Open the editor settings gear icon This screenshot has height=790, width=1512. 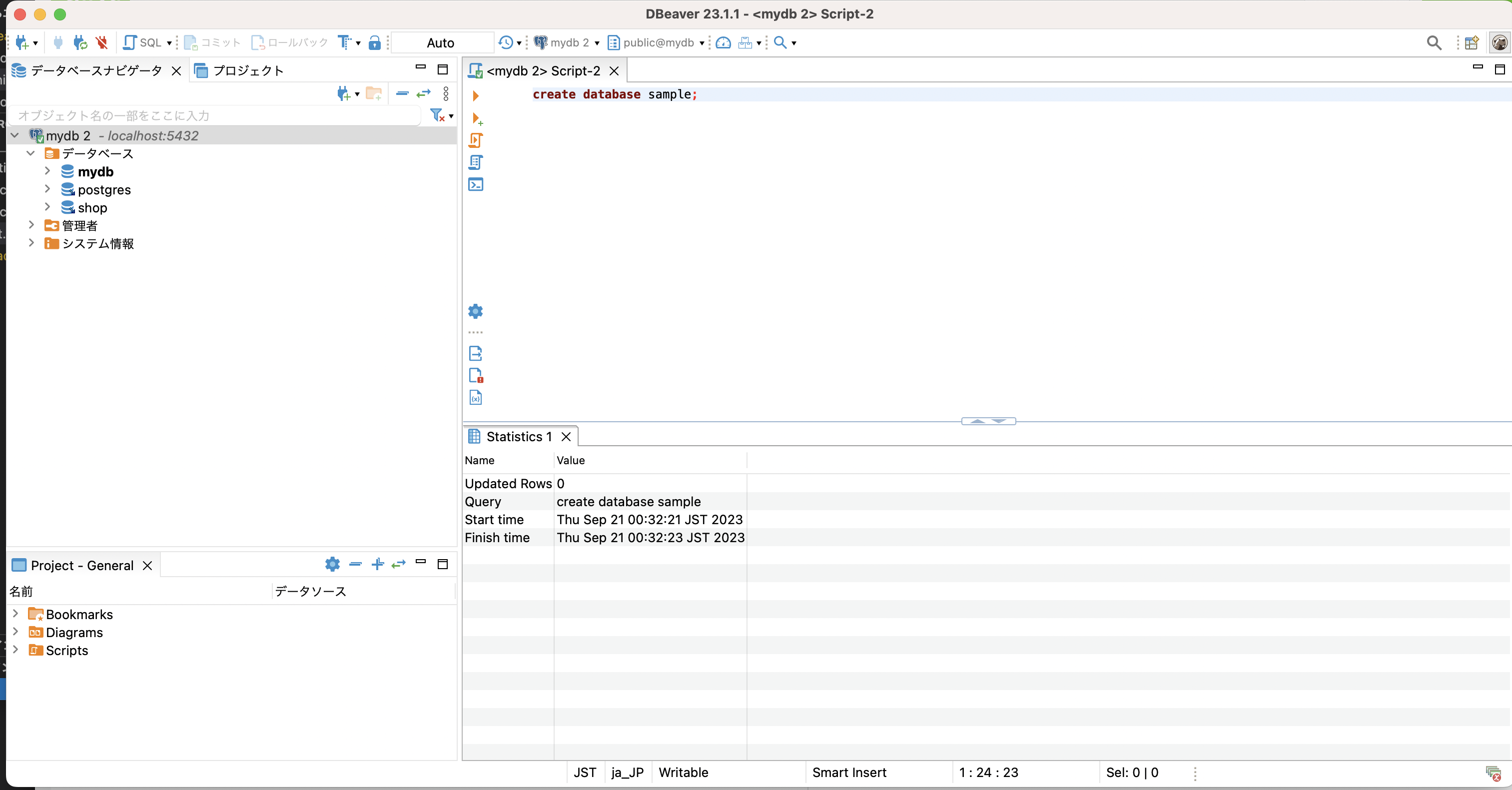475,311
